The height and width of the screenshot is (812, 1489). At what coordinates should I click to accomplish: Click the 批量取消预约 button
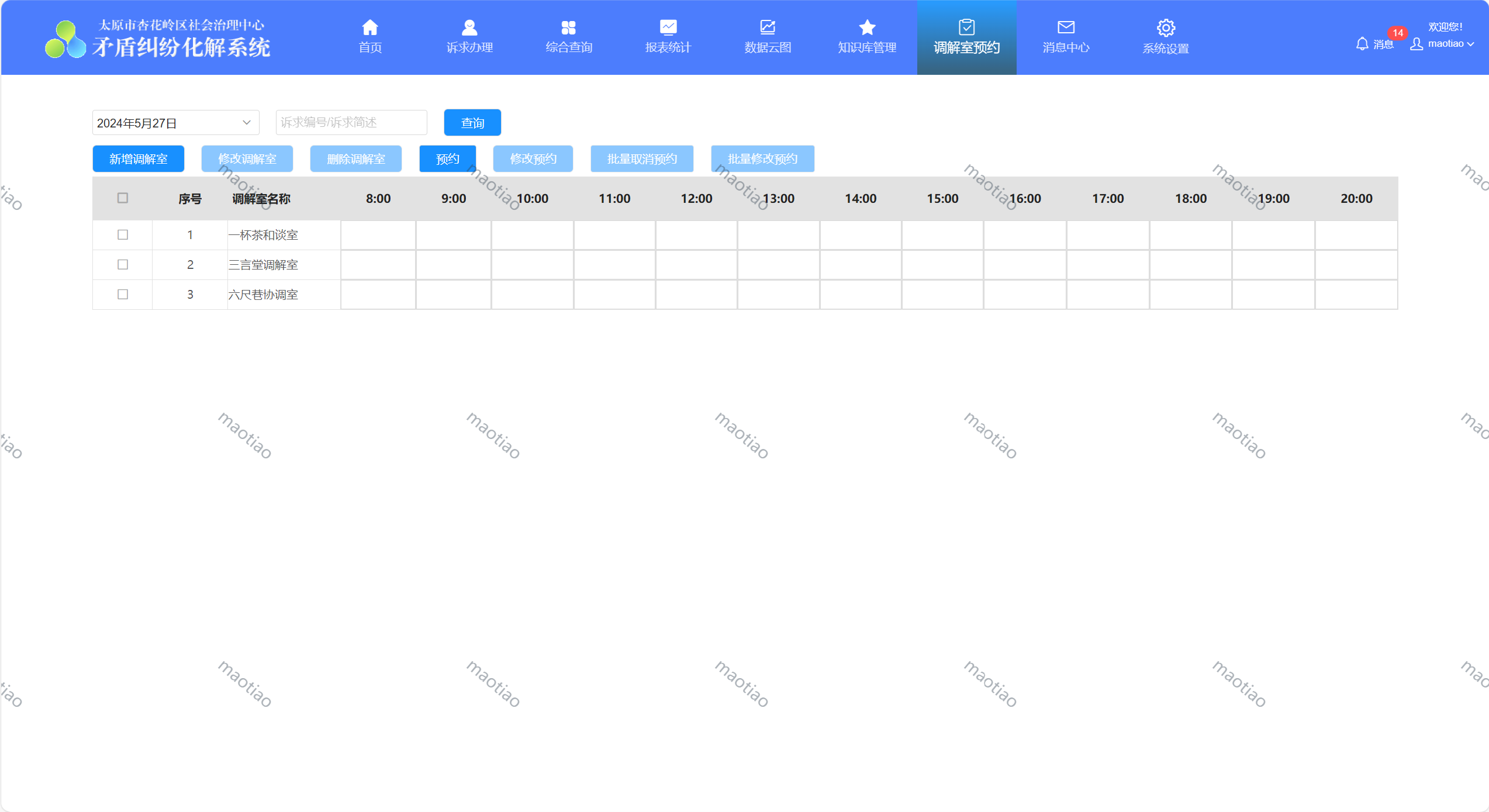[642, 159]
